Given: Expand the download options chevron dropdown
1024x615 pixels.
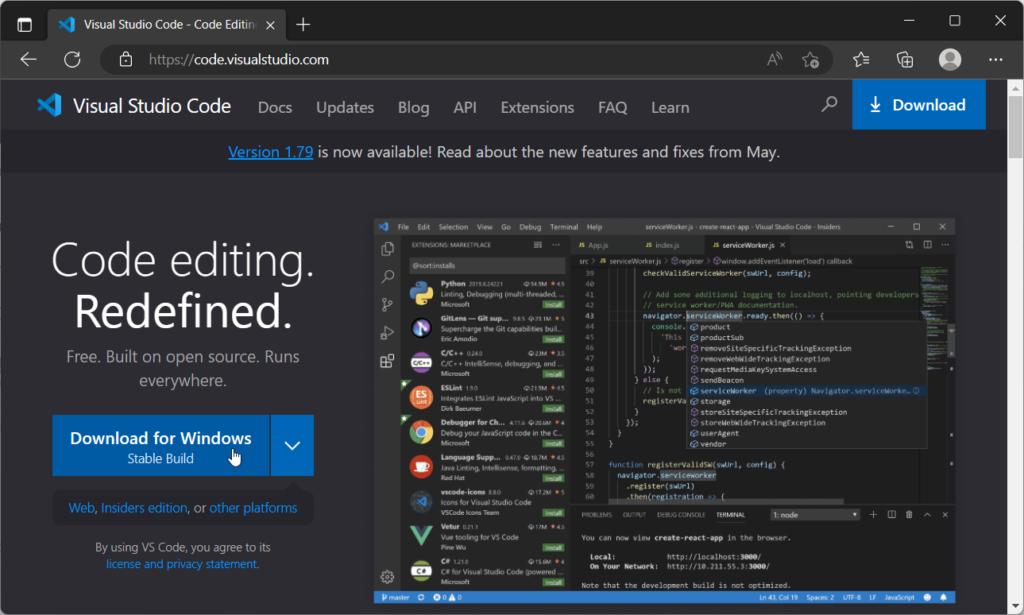Looking at the screenshot, I should (x=293, y=446).
